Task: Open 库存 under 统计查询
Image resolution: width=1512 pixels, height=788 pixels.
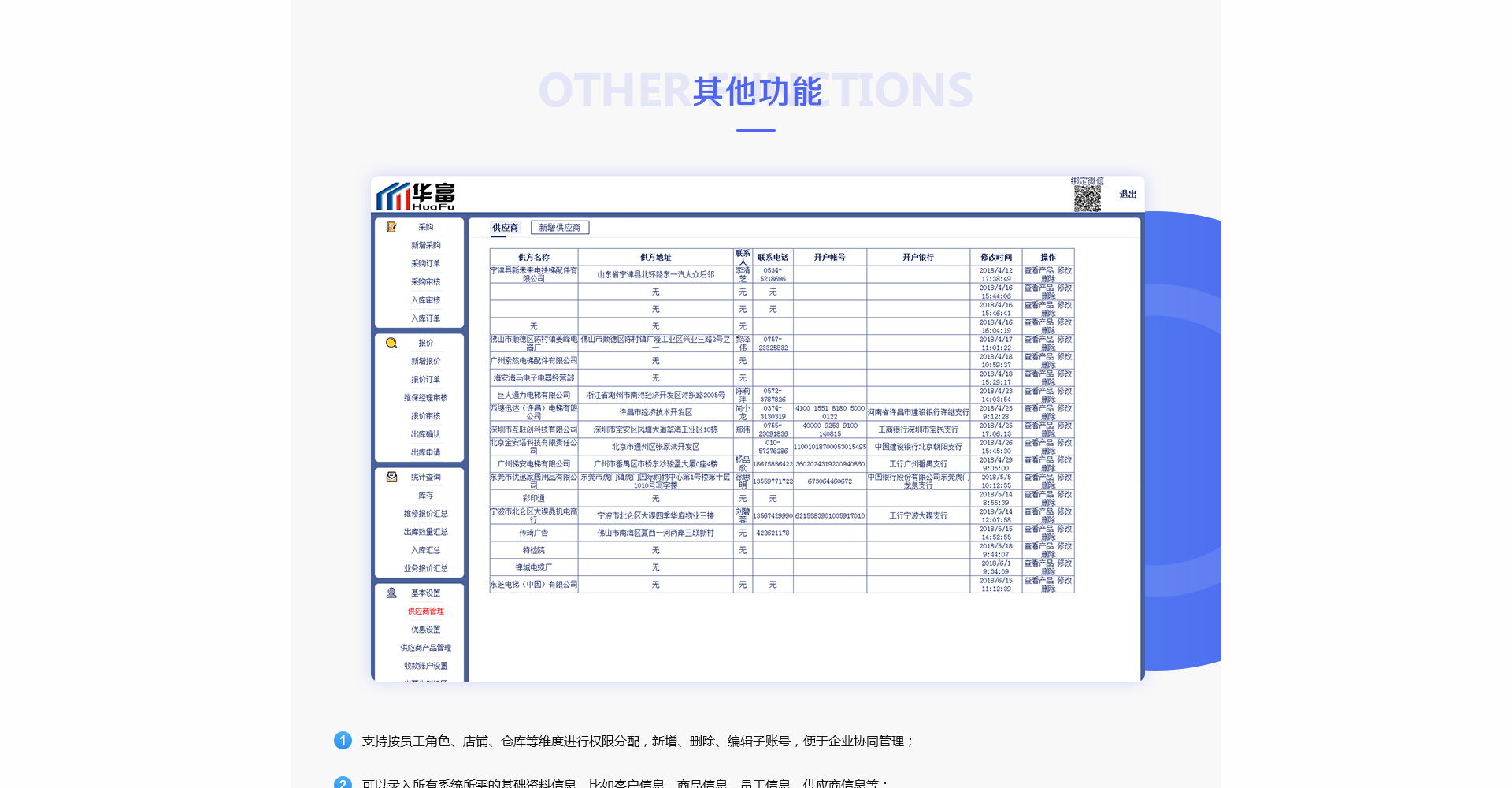Action: [425, 496]
